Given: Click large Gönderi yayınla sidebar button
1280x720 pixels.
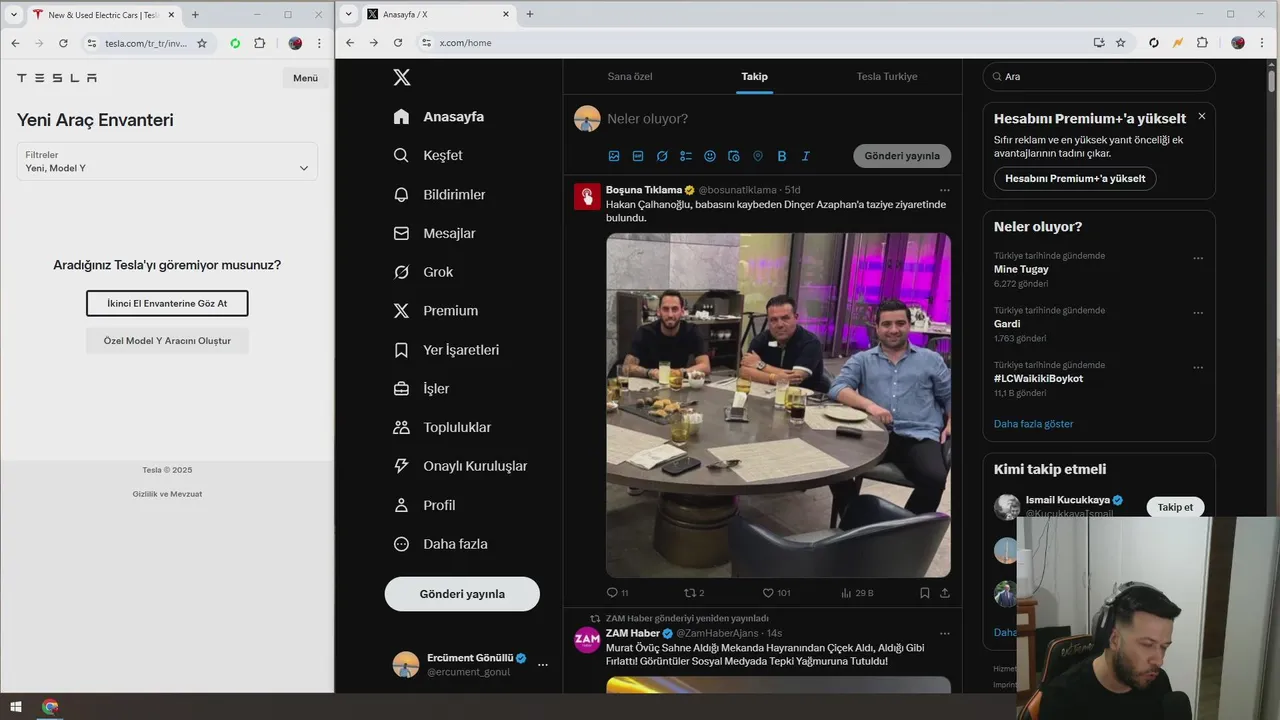Looking at the screenshot, I should point(462,594).
